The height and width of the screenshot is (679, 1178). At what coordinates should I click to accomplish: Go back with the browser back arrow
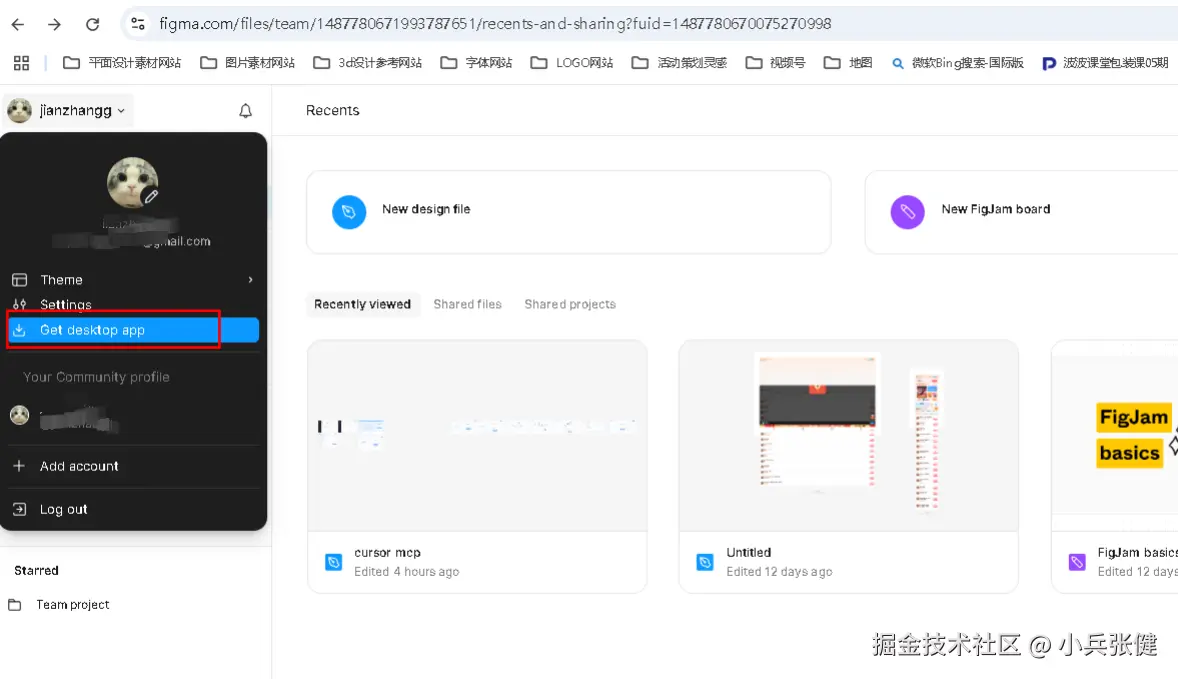click(18, 24)
